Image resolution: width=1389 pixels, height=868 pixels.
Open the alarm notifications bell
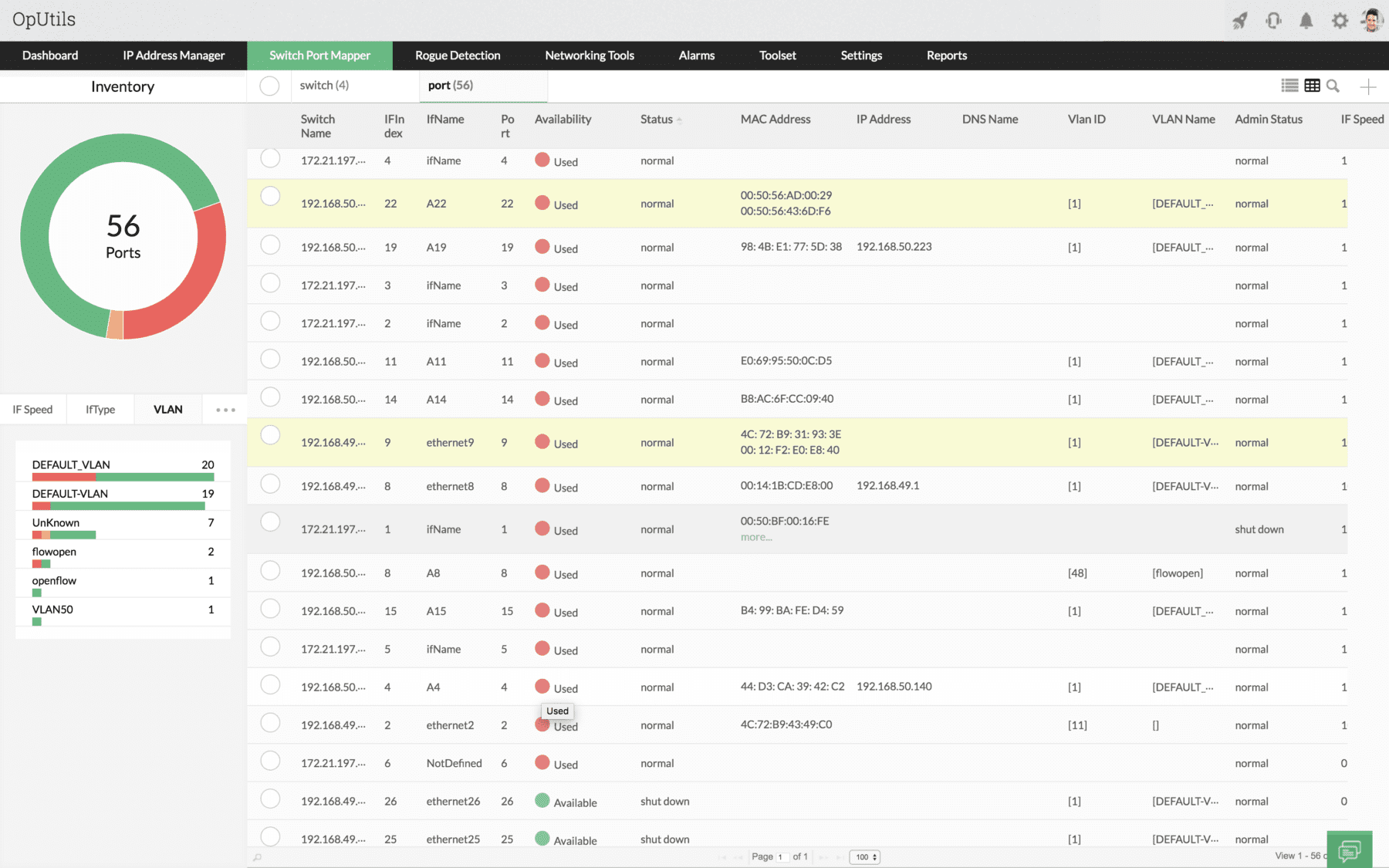1306,21
